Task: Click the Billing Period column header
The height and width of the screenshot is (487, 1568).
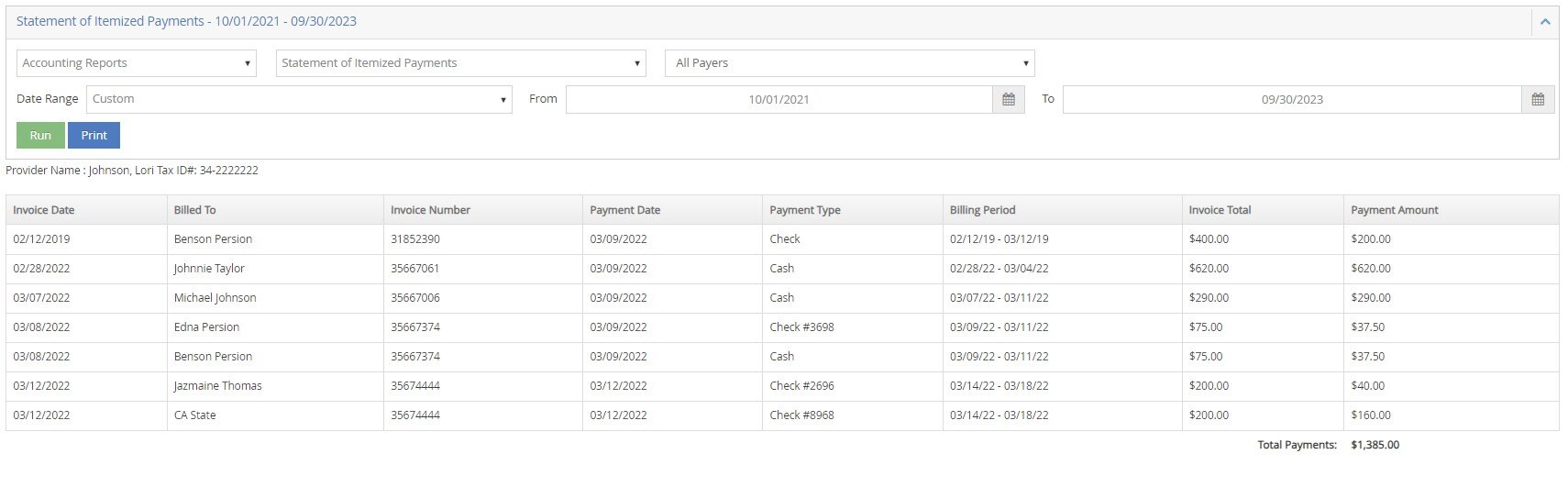Action: click(x=982, y=210)
